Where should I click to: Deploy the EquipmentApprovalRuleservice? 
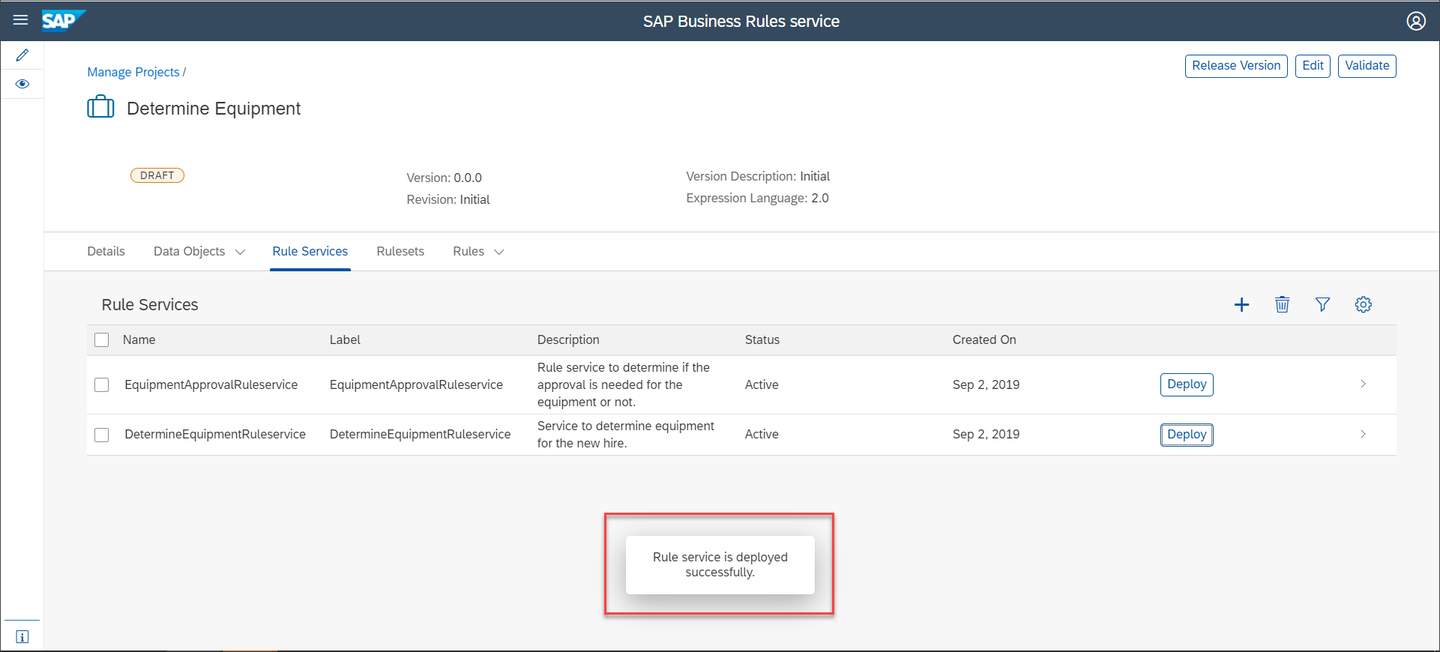(1187, 384)
